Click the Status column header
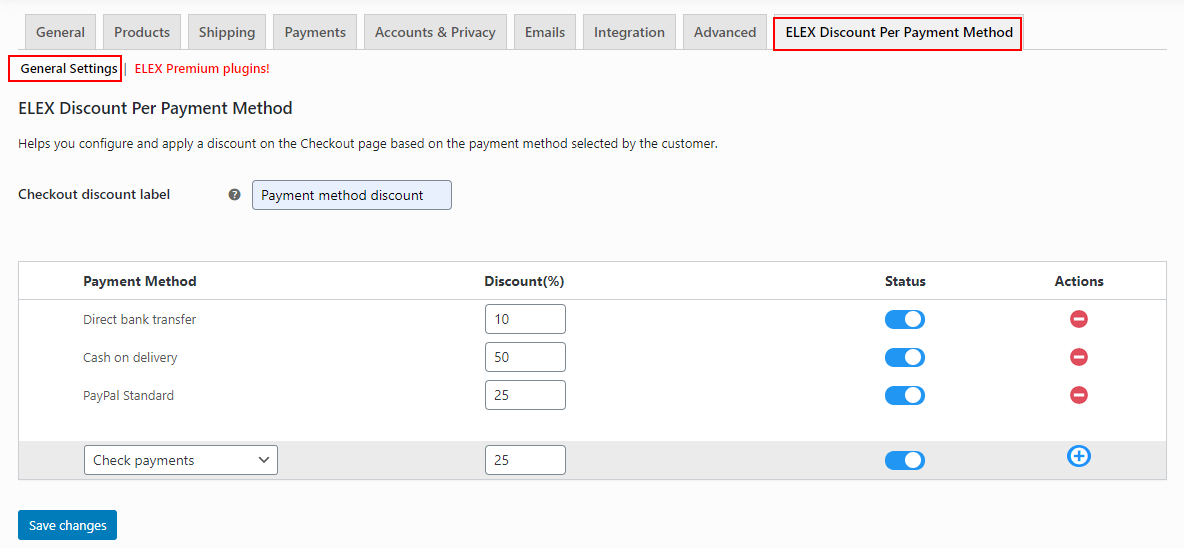The image size is (1184, 548). [x=905, y=282]
